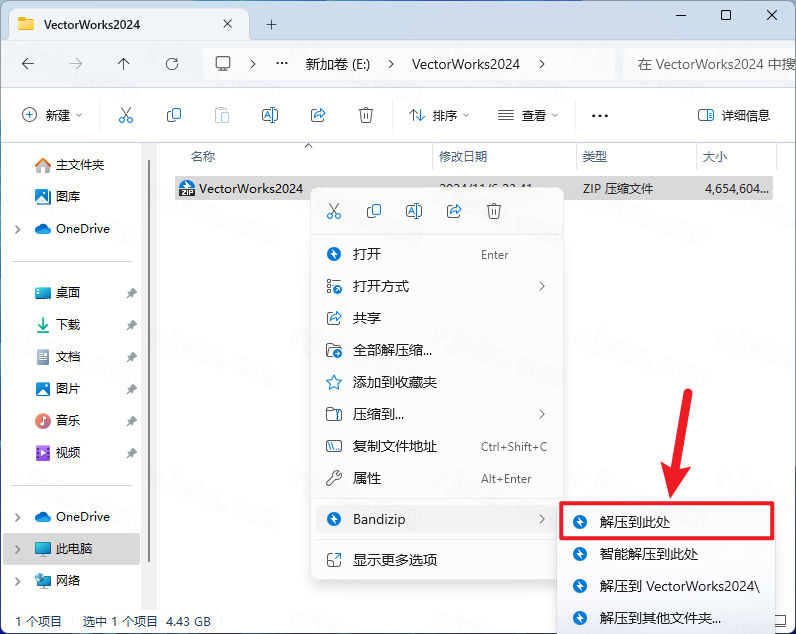Click the 新建 new button
Viewport: 796px width, 634px height.
click(x=53, y=115)
